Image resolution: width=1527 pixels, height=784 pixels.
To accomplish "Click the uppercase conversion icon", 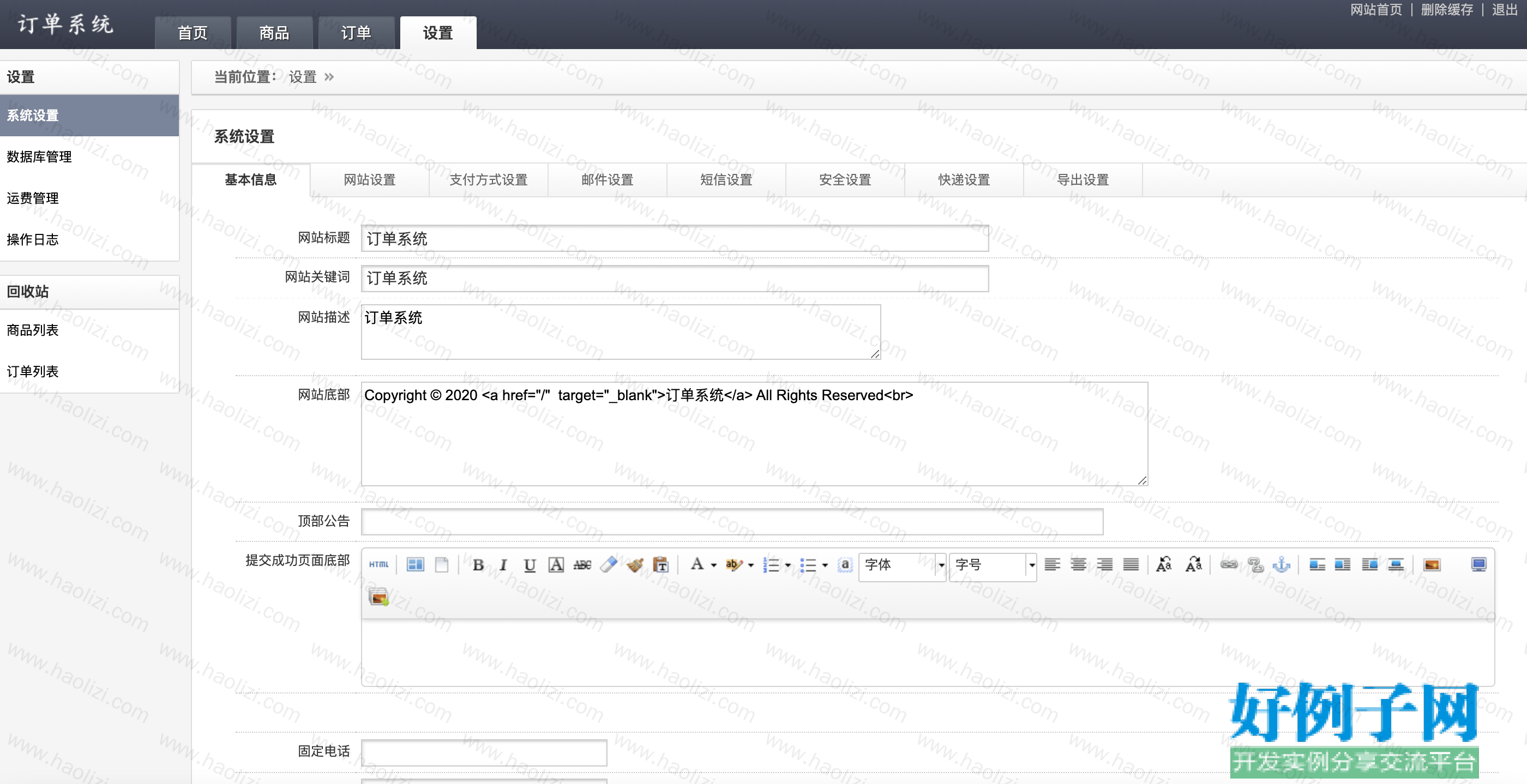I will click(x=1164, y=565).
